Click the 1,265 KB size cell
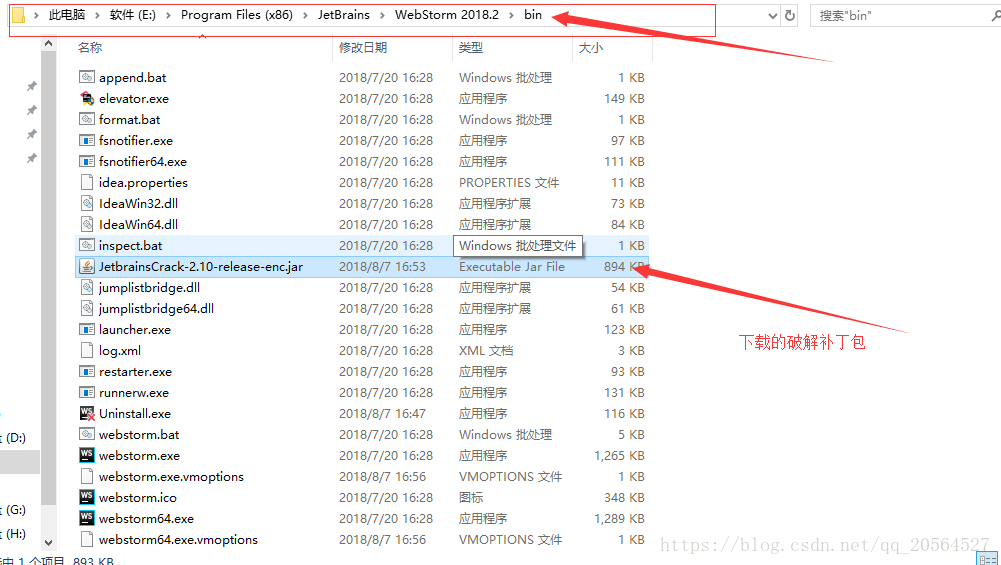Image resolution: width=1001 pixels, height=565 pixels. [619, 456]
